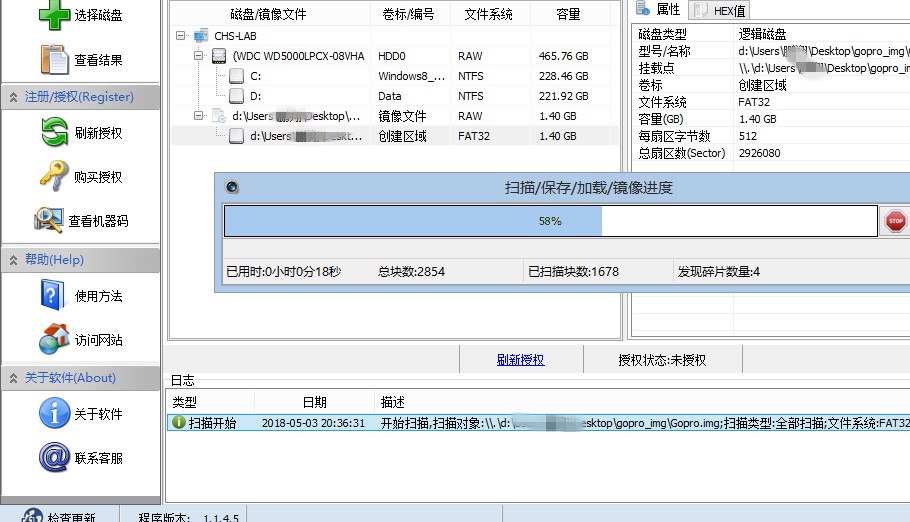910x522 pixels.
Task: Click the CHS-LAB computer icon
Action: (201, 35)
